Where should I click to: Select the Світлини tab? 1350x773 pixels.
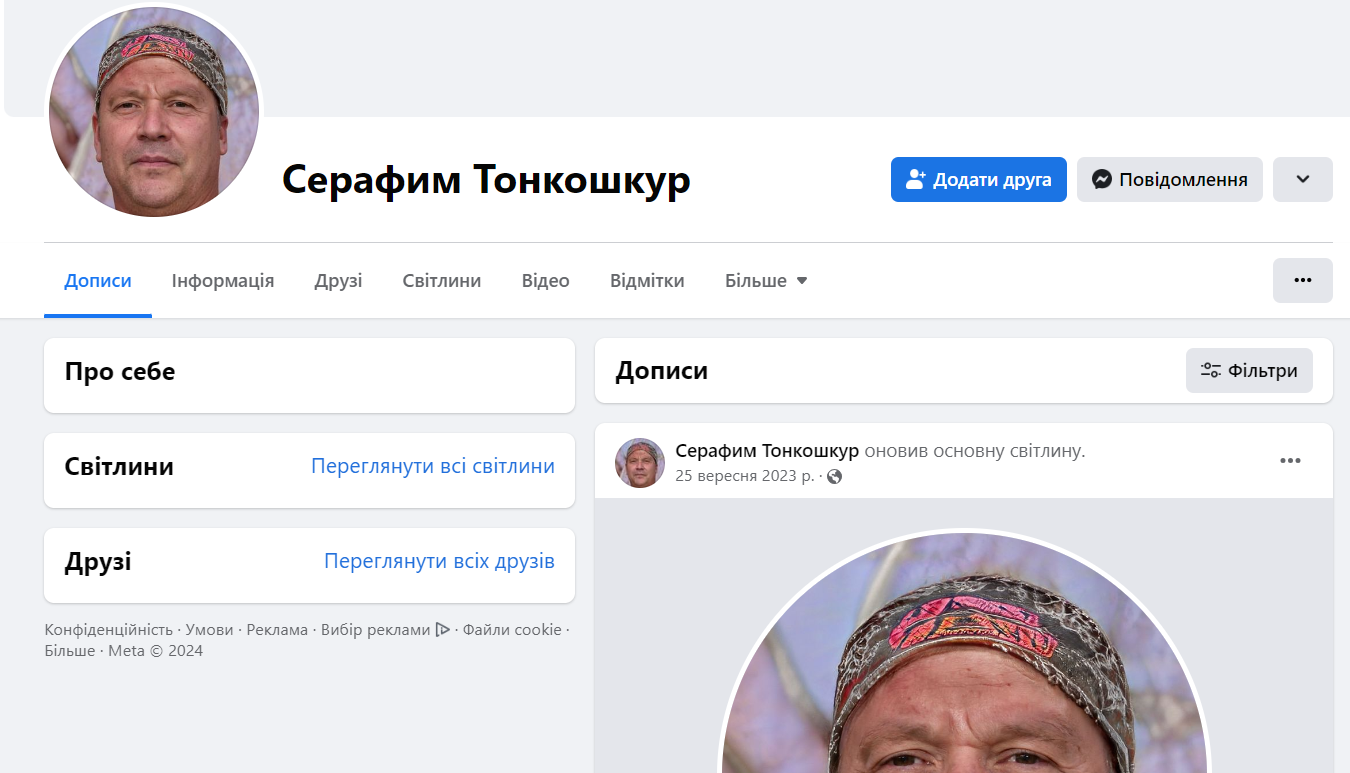pyautogui.click(x=442, y=281)
